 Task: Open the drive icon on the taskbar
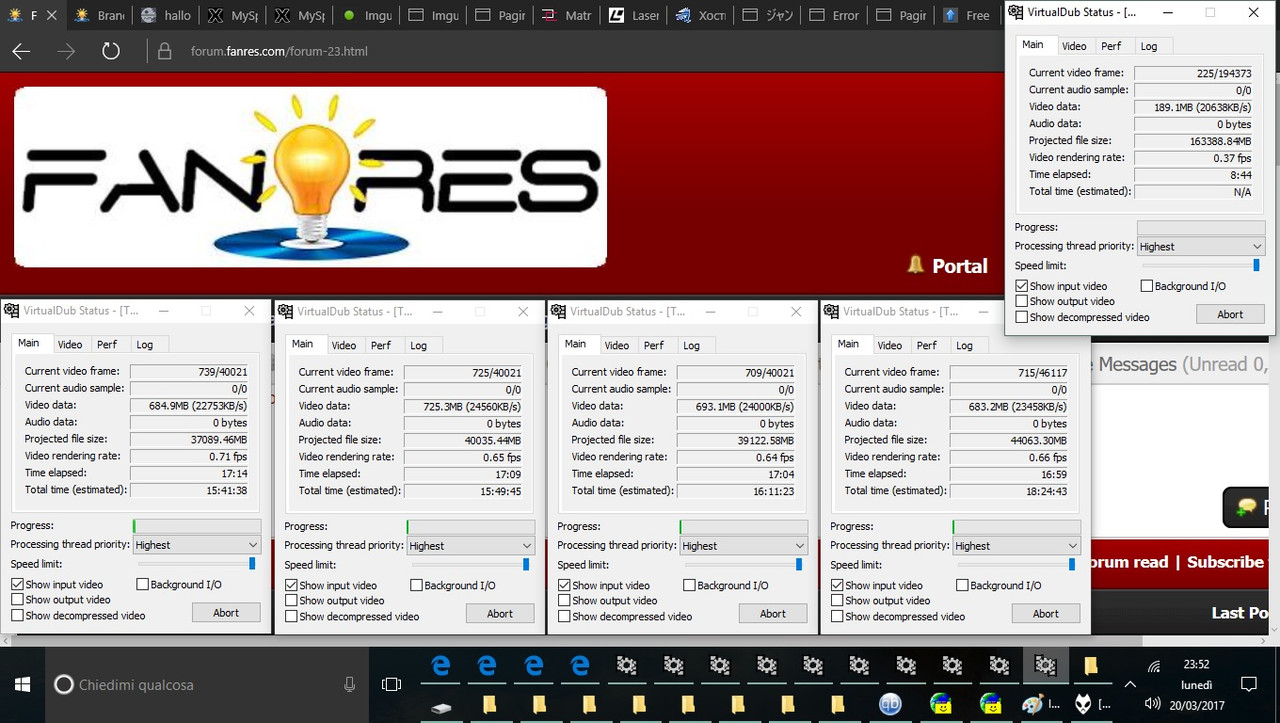tap(441, 706)
